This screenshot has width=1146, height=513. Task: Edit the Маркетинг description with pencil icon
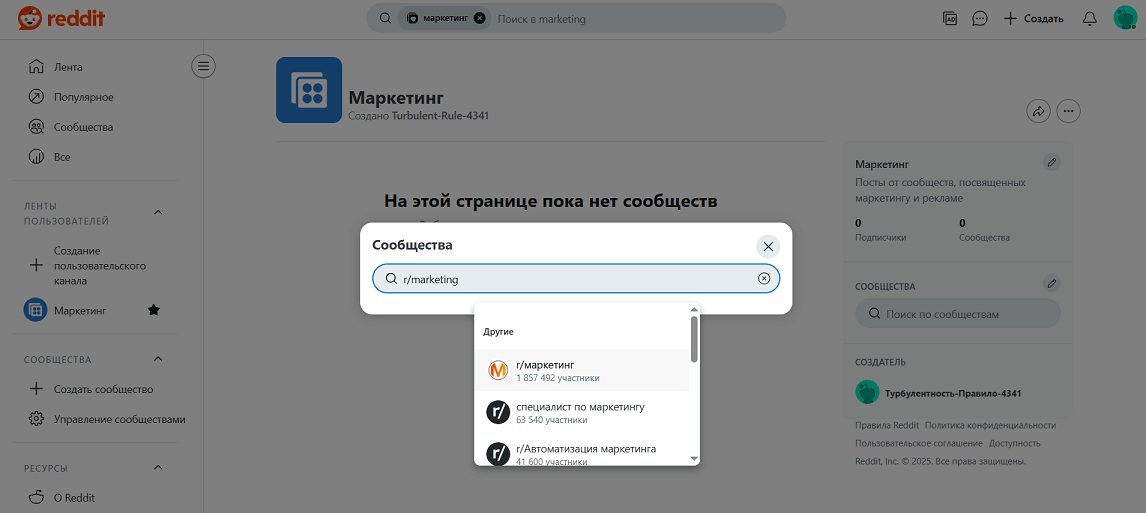click(x=1052, y=162)
